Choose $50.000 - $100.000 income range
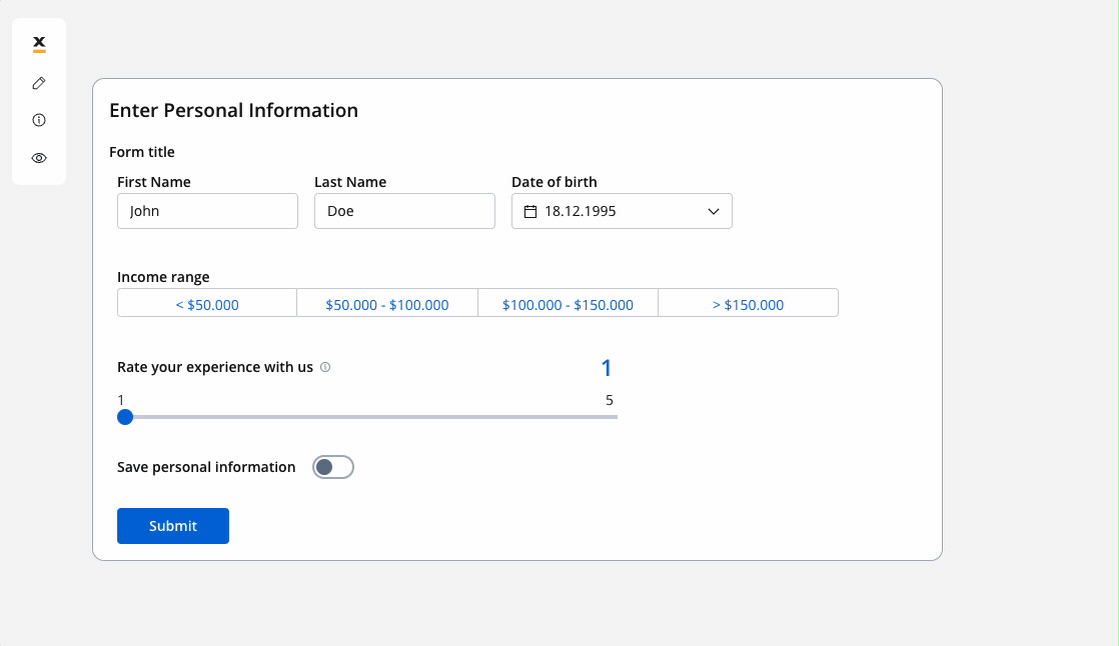Viewport: 1119px width, 646px height. (x=387, y=303)
